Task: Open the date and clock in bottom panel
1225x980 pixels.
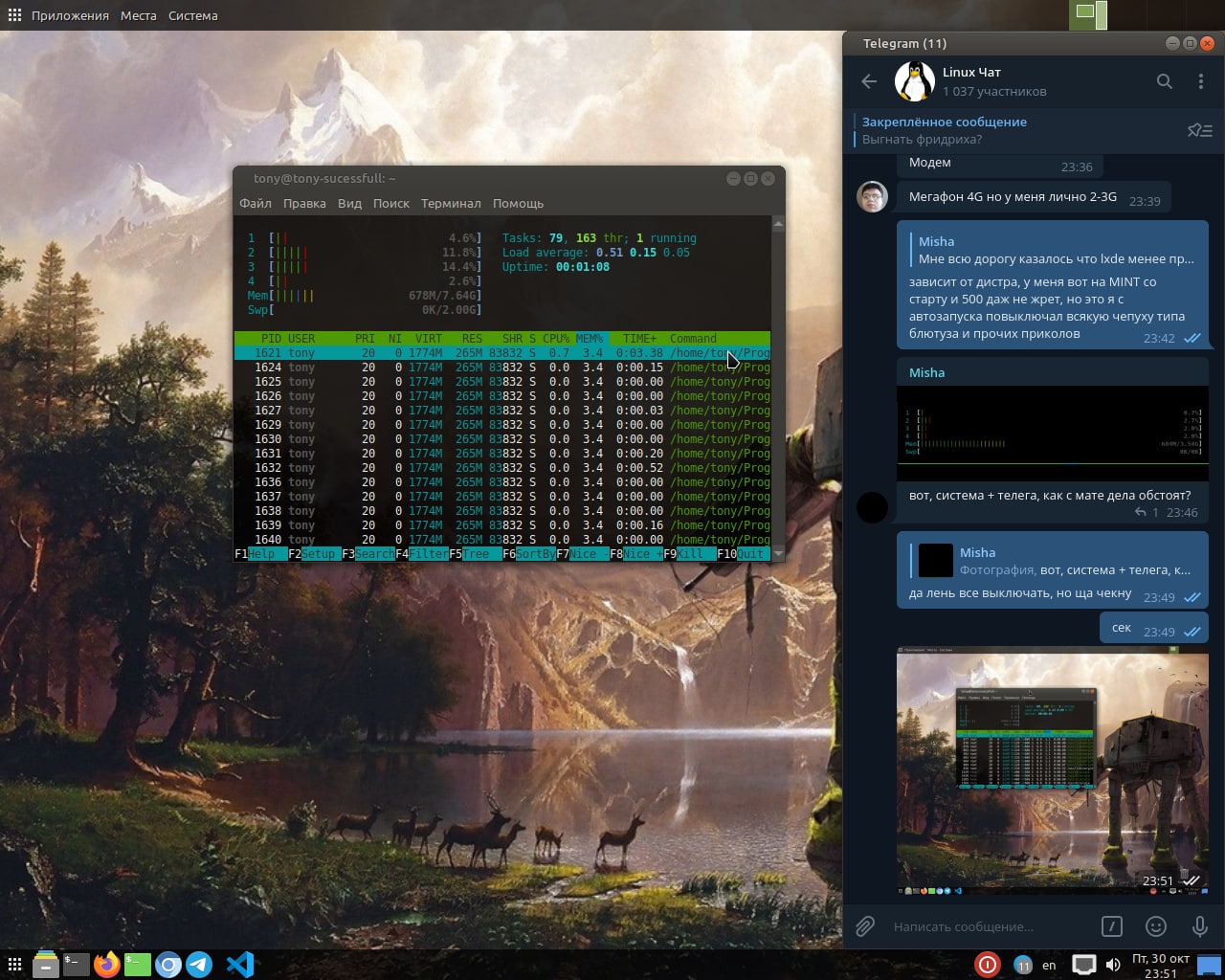Action: tap(1160, 965)
